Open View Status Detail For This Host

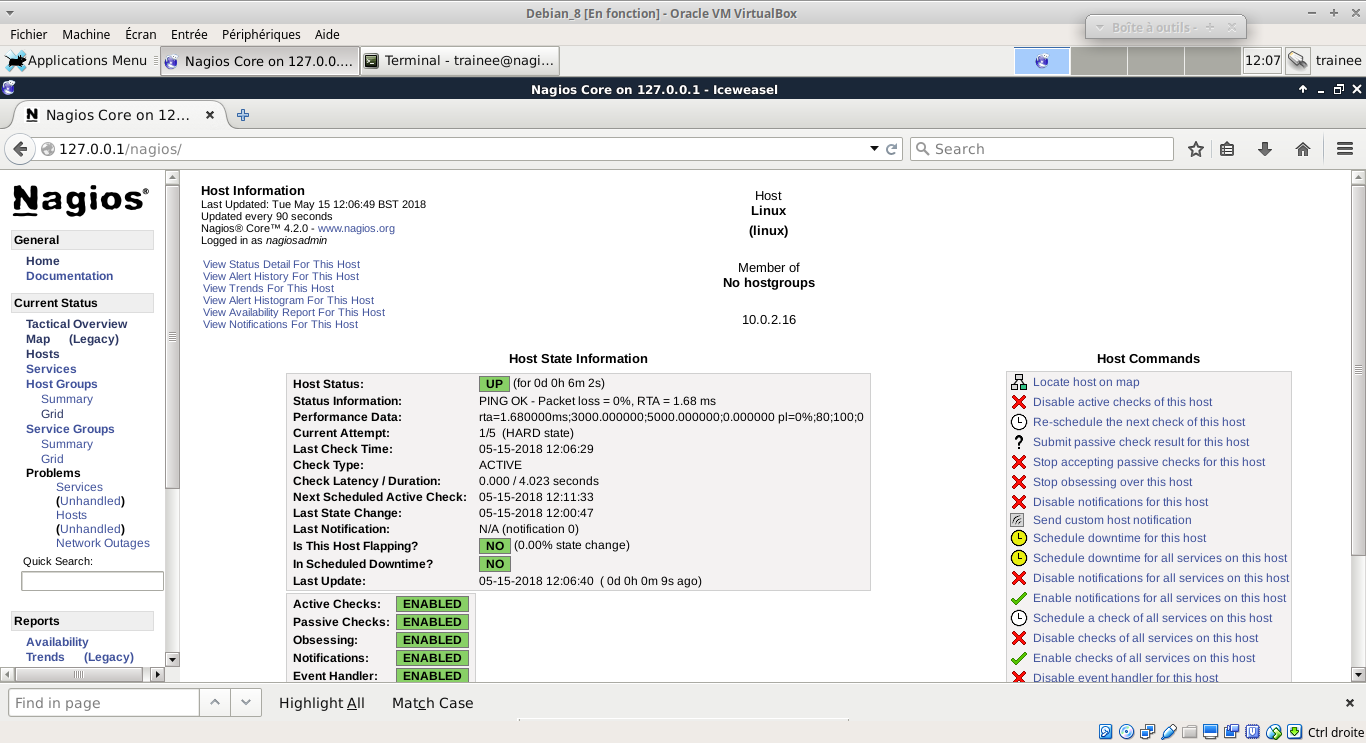(281, 265)
